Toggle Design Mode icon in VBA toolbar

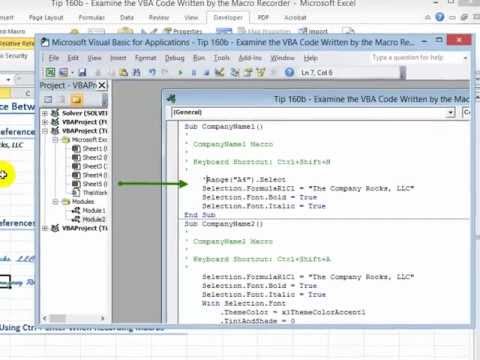(x=219, y=72)
